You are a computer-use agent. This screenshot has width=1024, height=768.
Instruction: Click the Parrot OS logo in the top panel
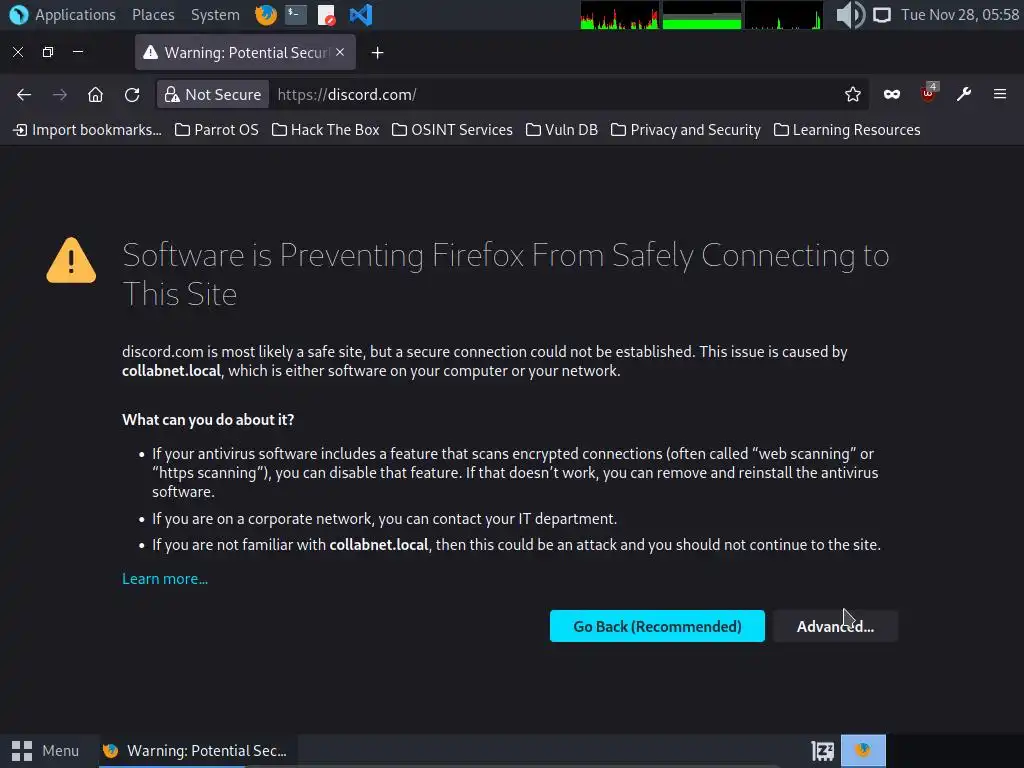18,14
